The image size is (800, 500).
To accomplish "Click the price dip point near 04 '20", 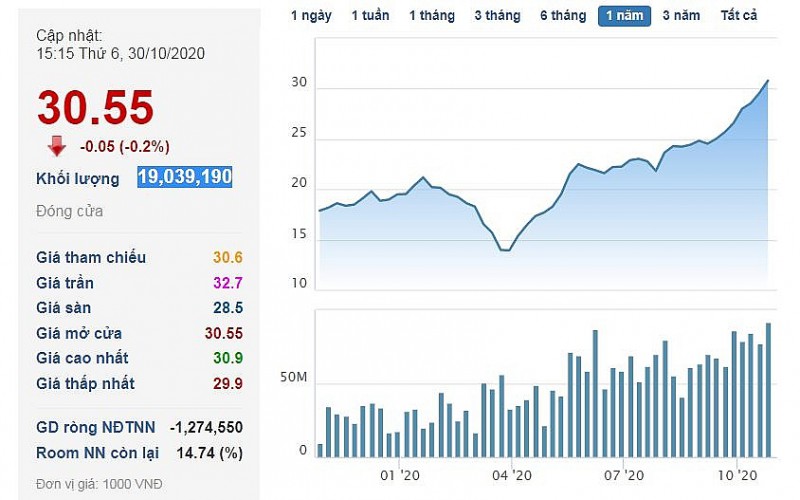I will click(504, 250).
